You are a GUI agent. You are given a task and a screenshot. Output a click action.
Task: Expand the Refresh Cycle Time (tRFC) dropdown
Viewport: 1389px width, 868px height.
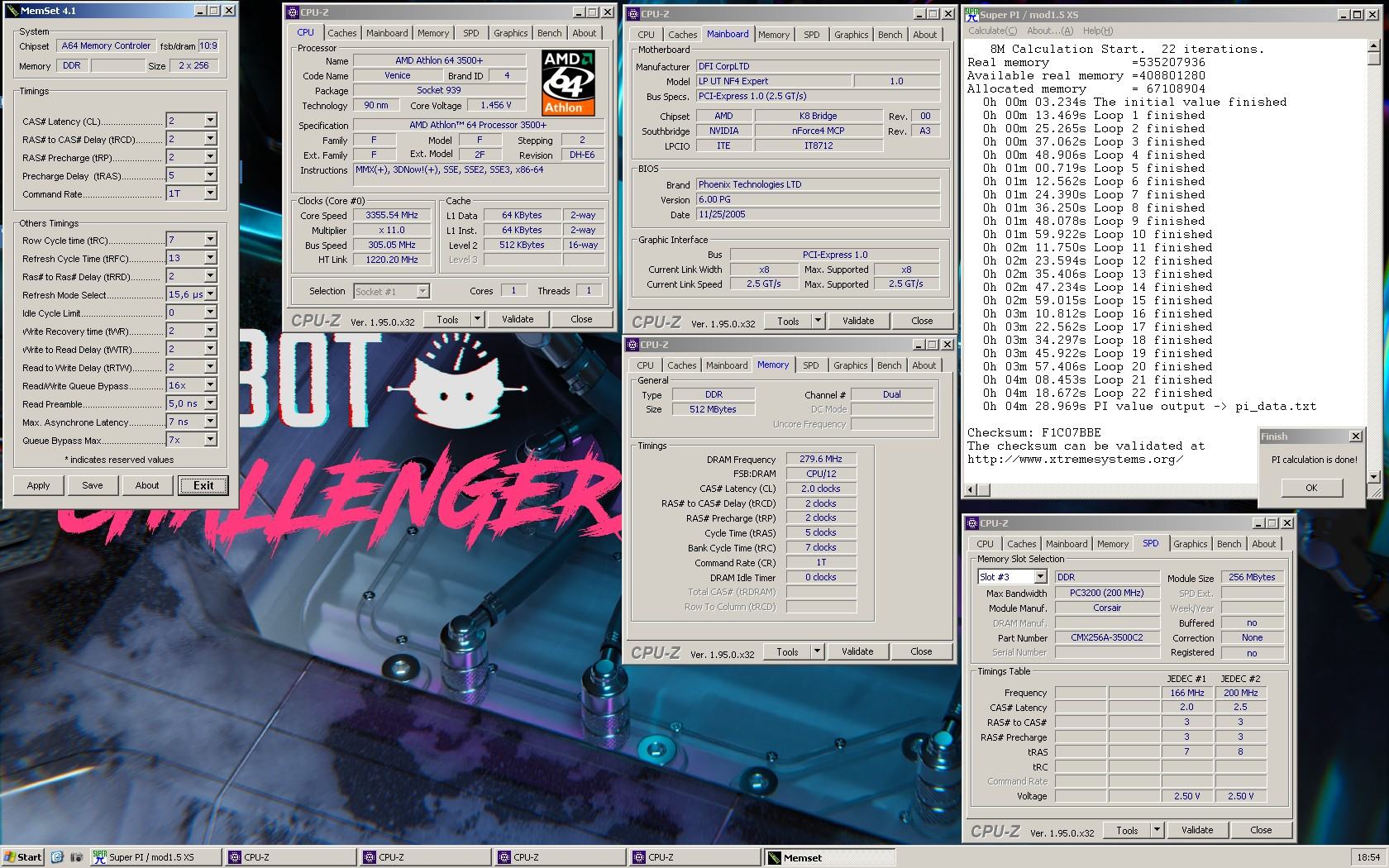point(210,258)
